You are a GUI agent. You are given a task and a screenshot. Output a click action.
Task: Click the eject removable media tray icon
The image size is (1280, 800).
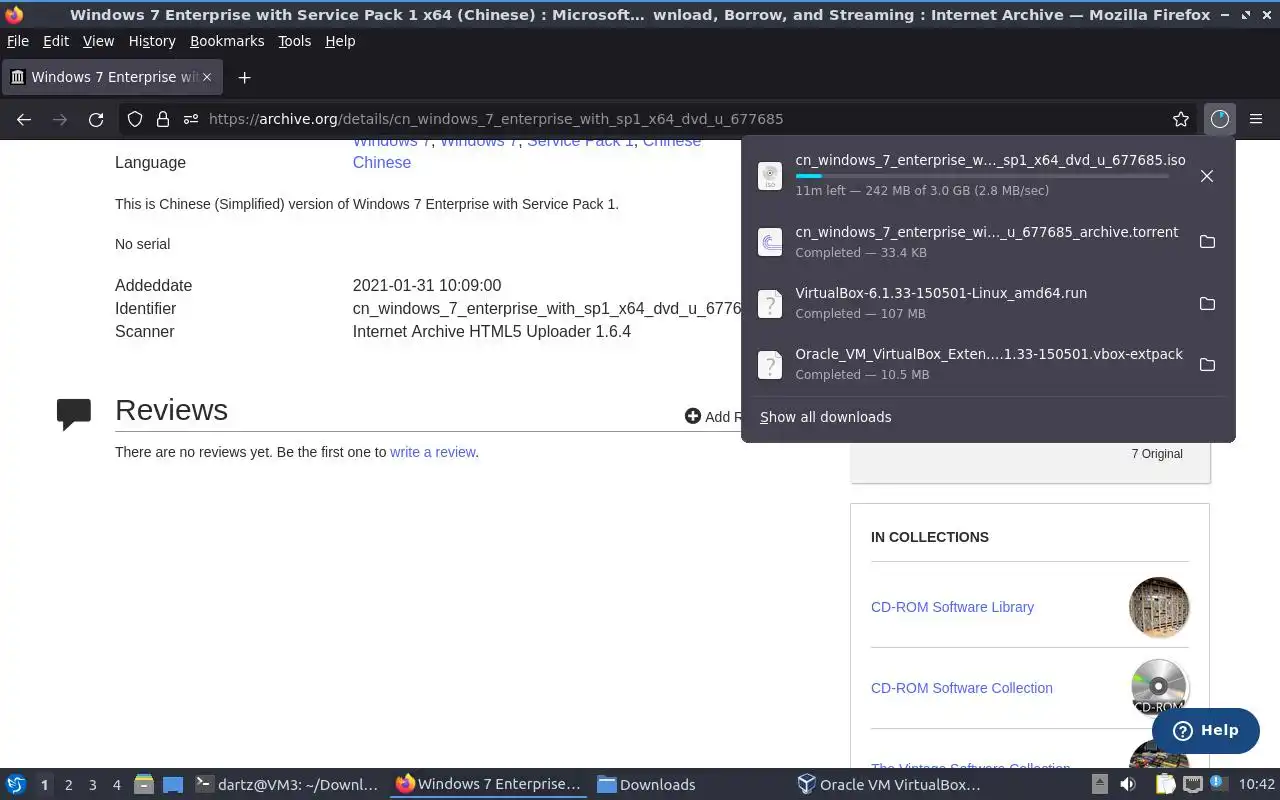coord(1099,785)
